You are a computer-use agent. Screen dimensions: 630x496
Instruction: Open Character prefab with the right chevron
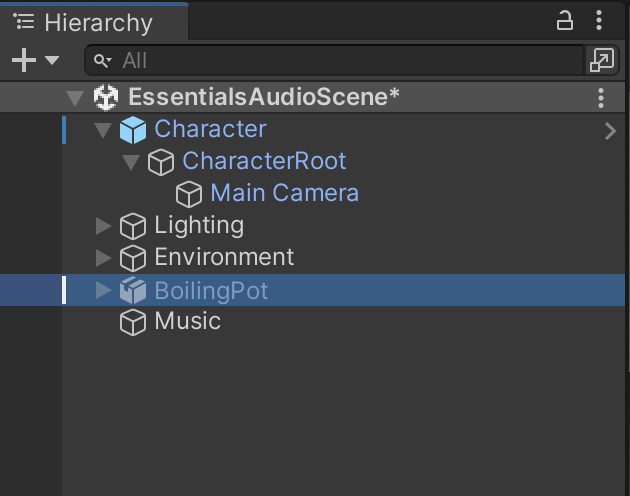pos(610,130)
